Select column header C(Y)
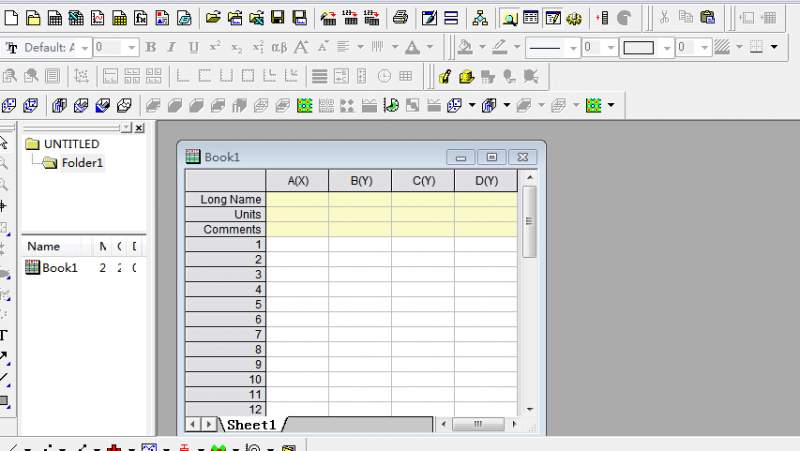The width and height of the screenshot is (800, 451). [423, 181]
